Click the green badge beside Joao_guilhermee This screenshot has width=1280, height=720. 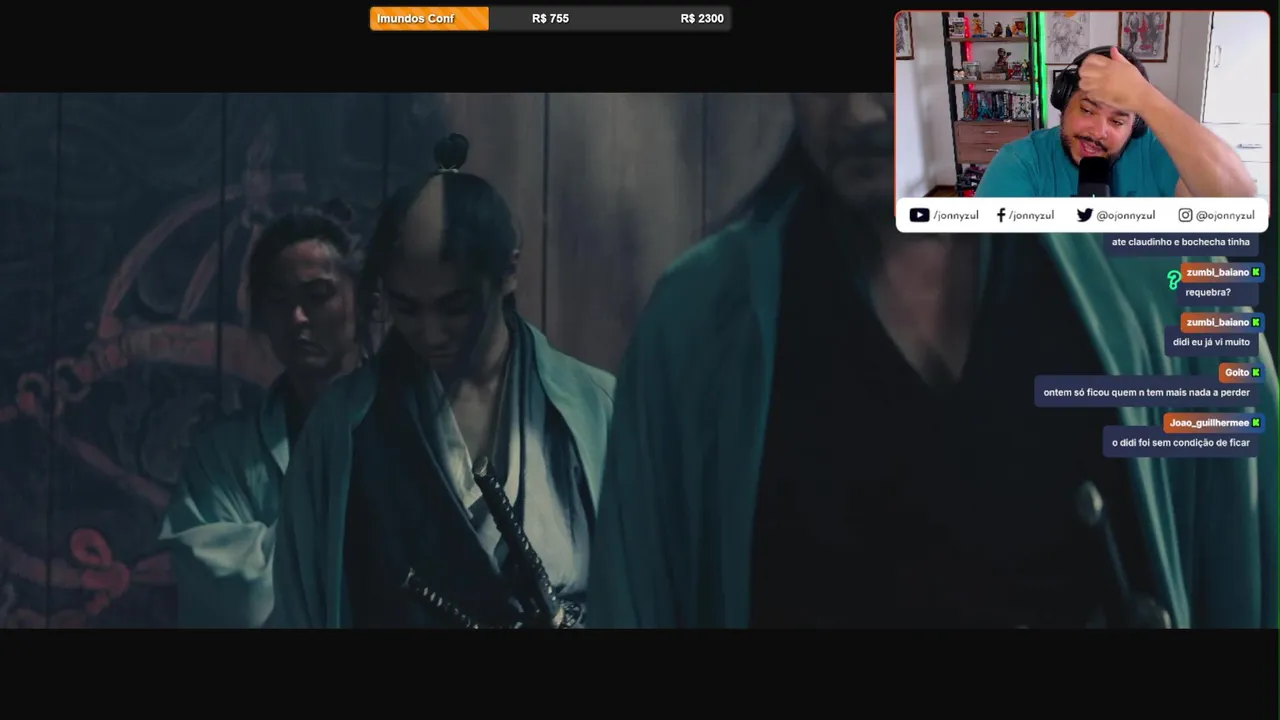(1256, 422)
